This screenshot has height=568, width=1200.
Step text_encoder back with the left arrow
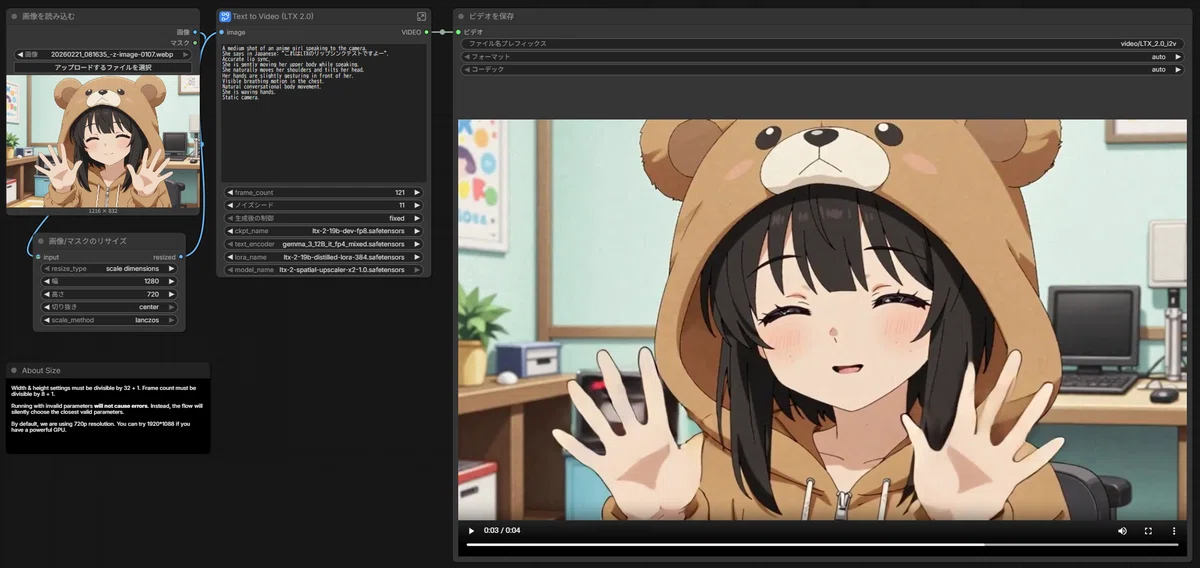[x=230, y=244]
